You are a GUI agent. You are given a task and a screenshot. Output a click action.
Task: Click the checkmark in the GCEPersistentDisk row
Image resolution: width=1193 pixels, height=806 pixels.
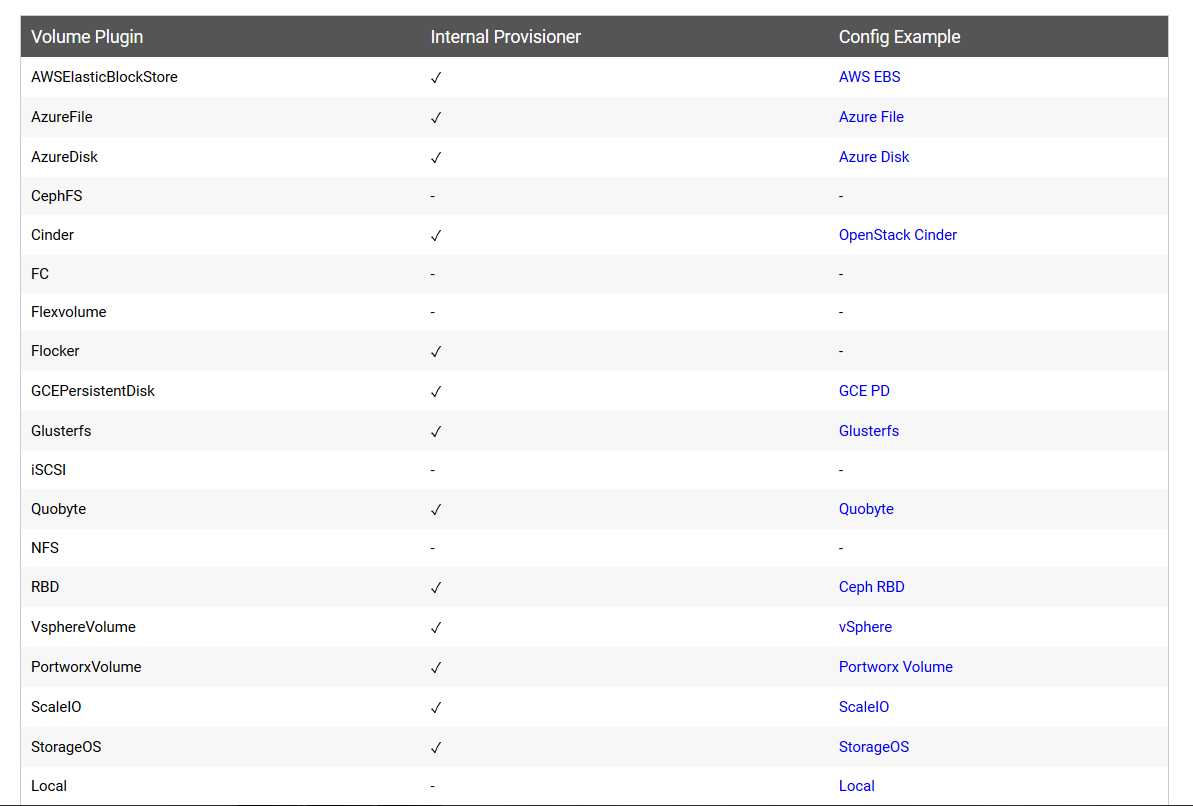click(436, 392)
